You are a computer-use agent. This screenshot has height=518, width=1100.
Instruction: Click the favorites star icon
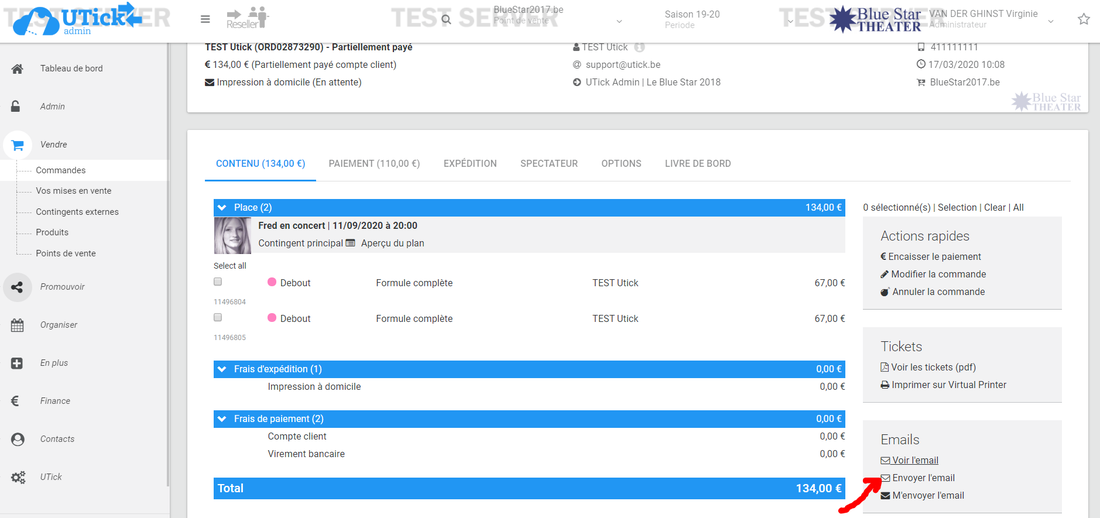1084,19
